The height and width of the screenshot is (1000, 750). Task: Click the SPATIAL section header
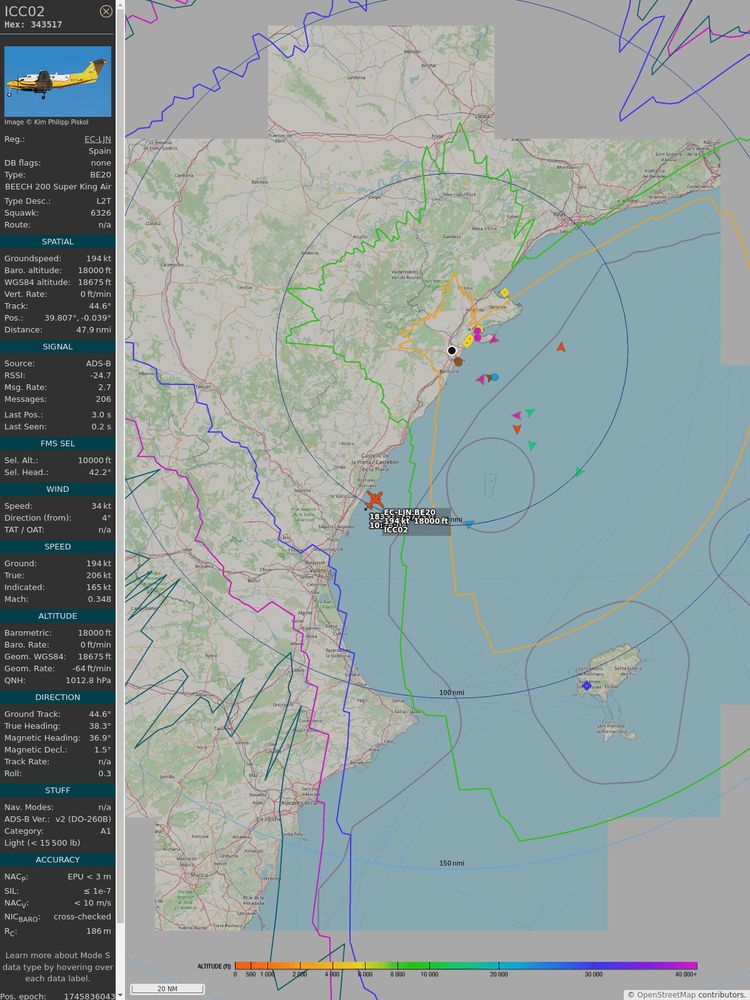[57, 242]
